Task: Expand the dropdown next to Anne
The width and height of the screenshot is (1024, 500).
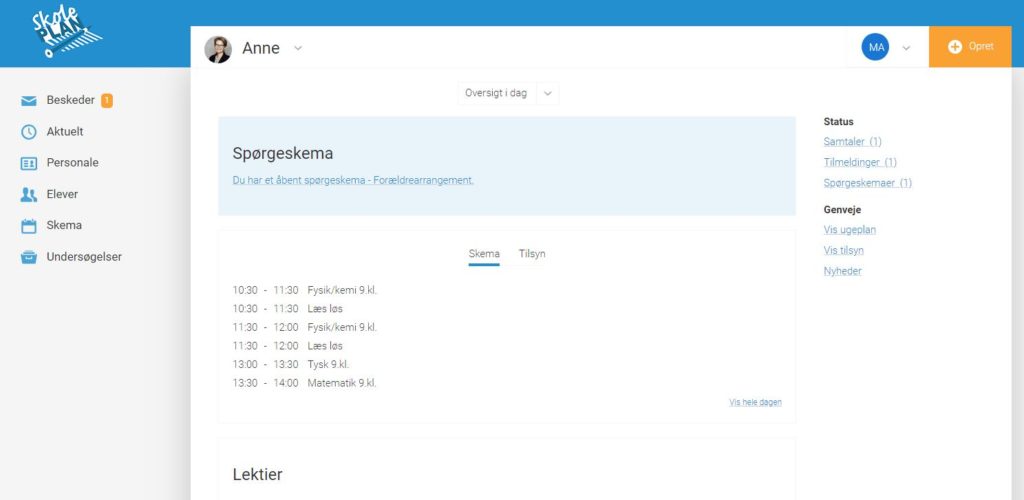Action: (x=298, y=48)
